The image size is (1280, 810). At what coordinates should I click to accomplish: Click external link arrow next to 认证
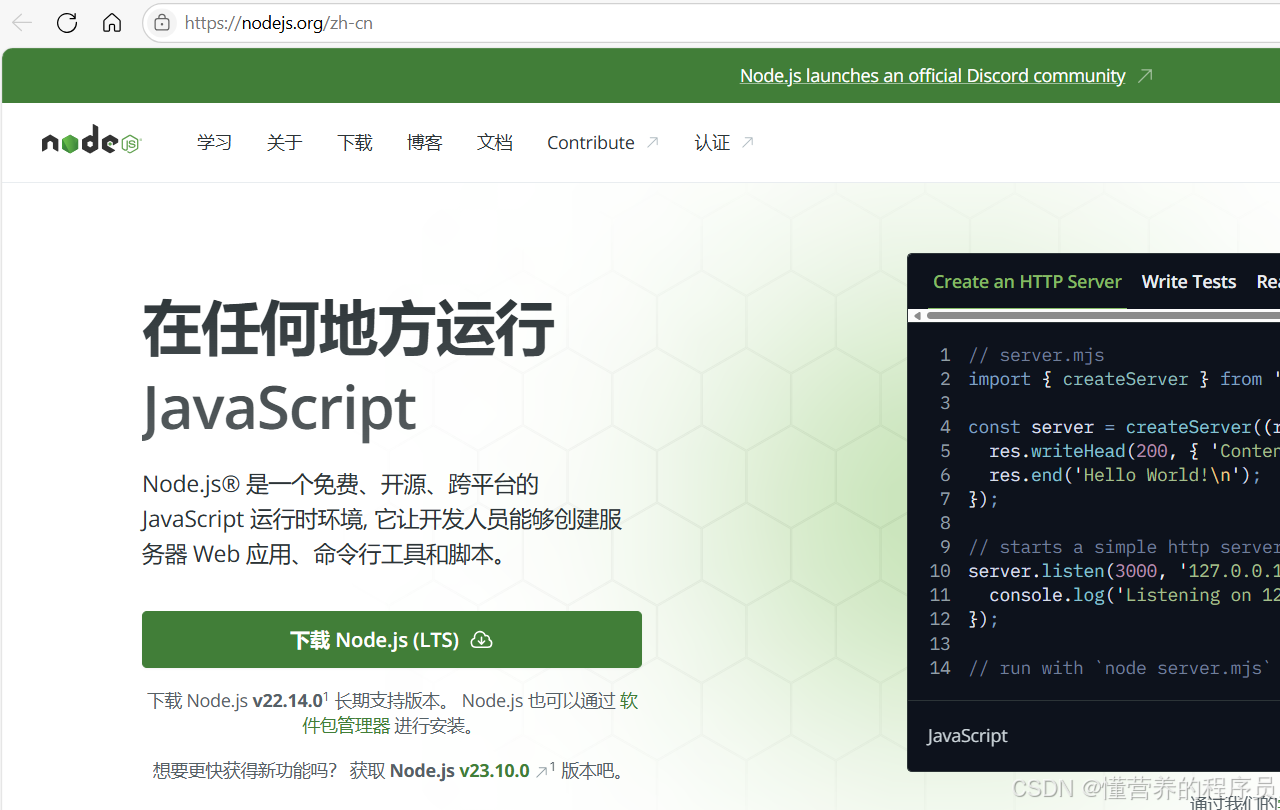click(x=747, y=143)
